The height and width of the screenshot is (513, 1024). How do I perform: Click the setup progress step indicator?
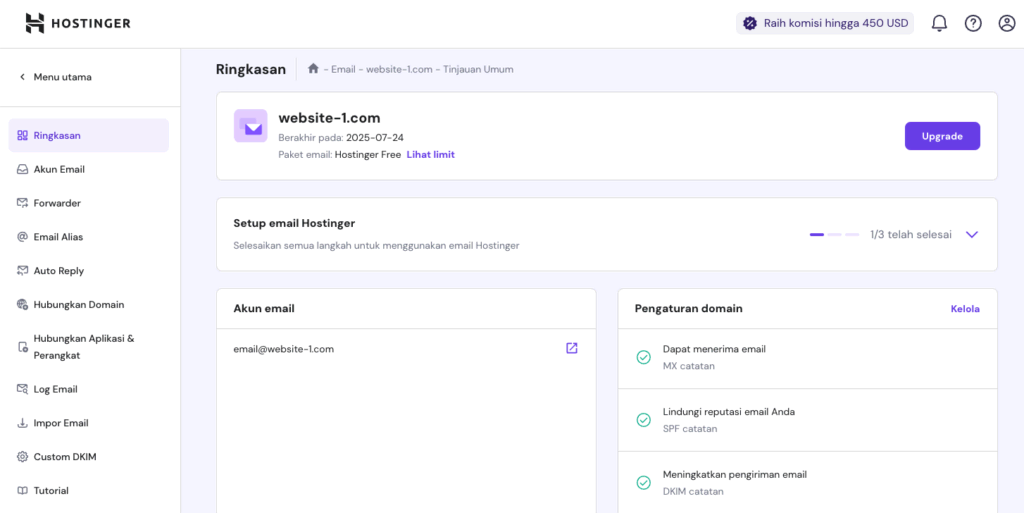coord(834,234)
